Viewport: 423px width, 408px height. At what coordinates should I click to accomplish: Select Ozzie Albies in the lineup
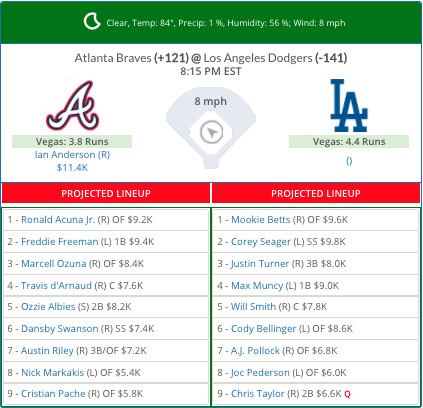48,307
